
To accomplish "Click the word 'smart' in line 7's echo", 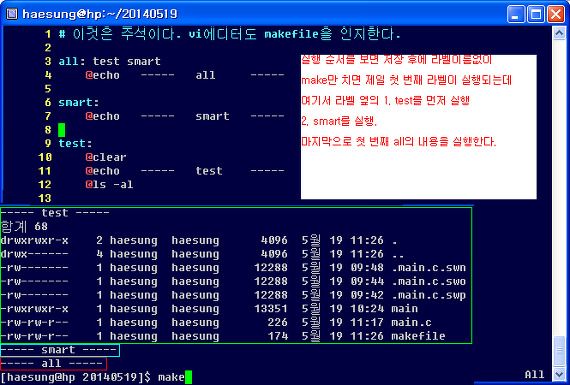I will point(212,116).
